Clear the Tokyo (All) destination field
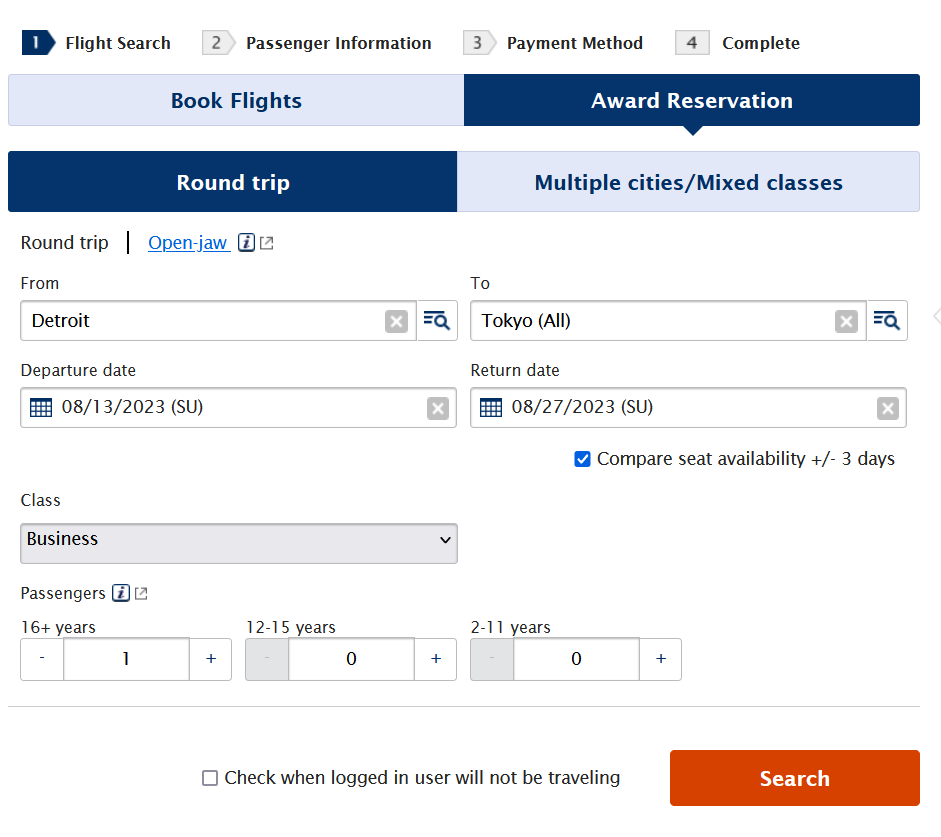Image resolution: width=941 pixels, height=837 pixels. point(846,321)
